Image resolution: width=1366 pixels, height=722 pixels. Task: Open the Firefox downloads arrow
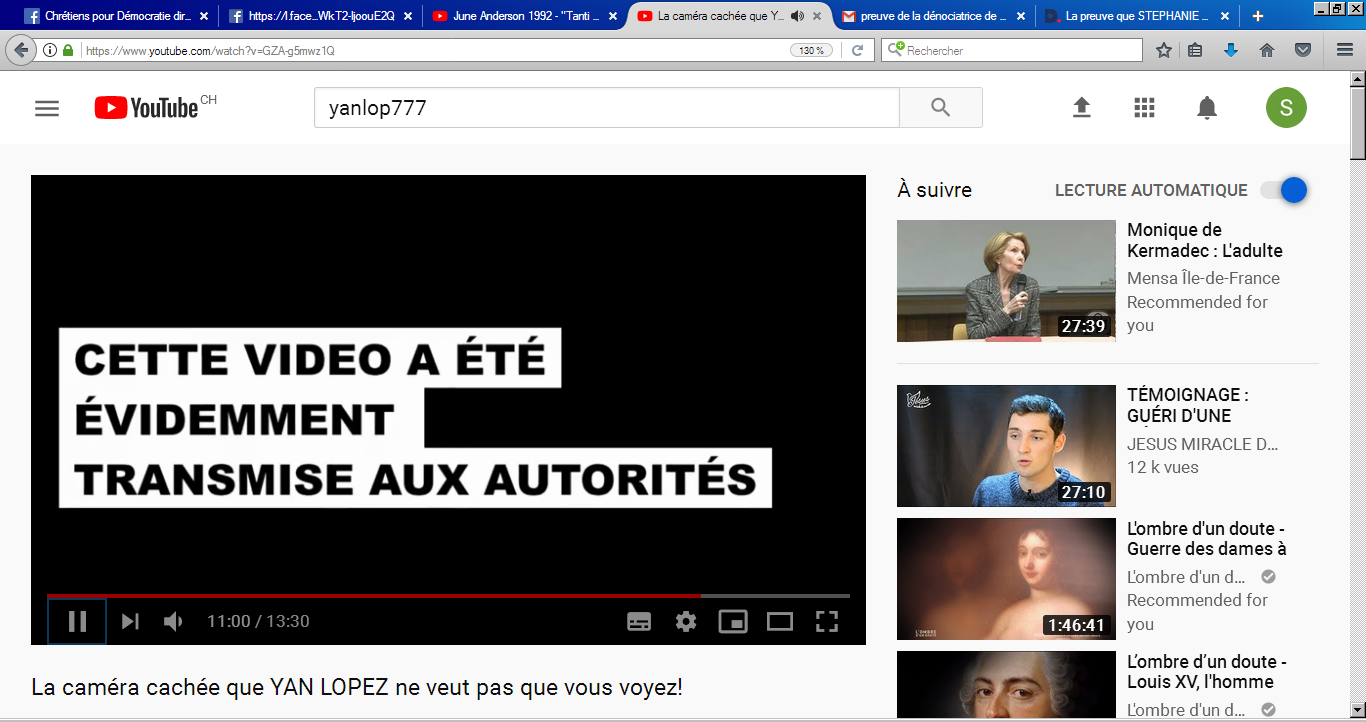pos(1231,50)
